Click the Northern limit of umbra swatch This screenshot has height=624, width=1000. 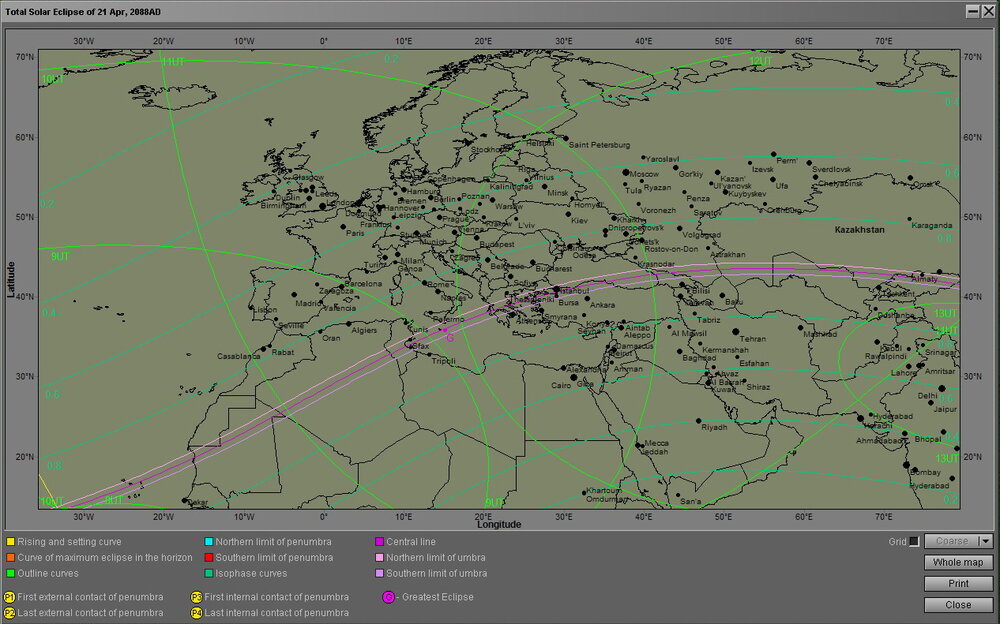380,557
